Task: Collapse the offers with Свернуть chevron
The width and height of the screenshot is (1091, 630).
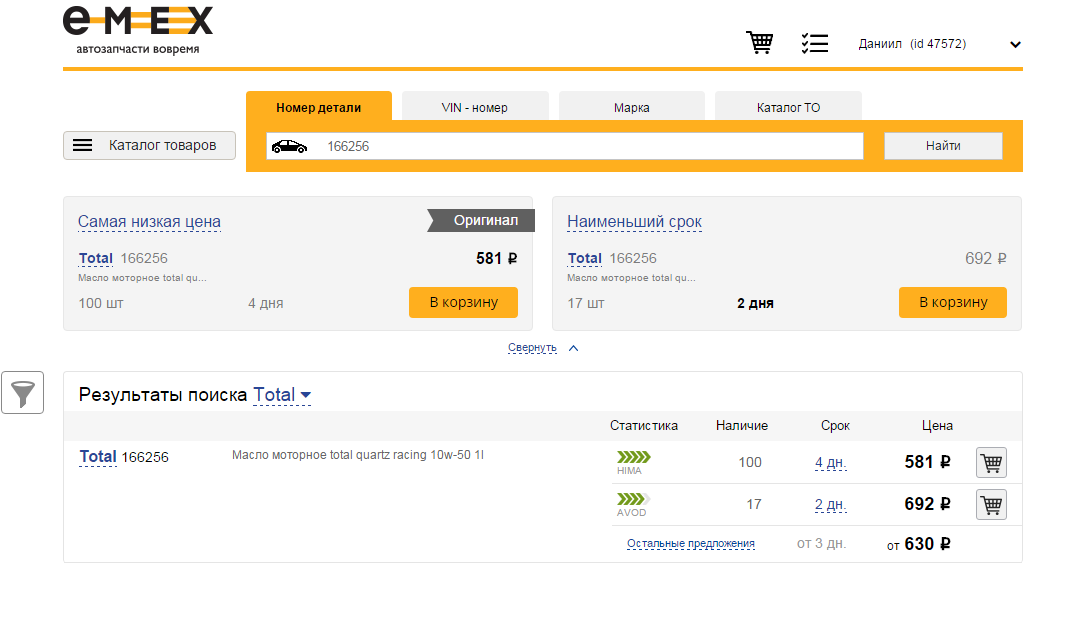Action: click(573, 348)
